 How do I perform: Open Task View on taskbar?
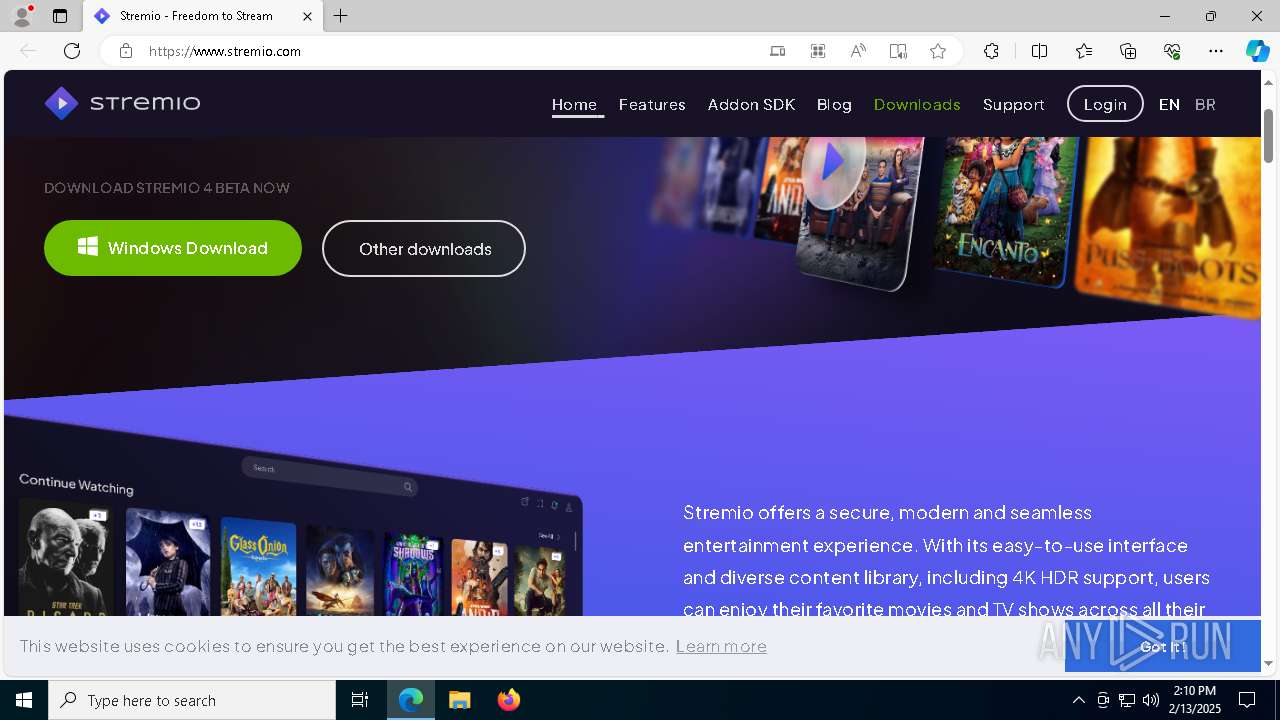(x=360, y=700)
